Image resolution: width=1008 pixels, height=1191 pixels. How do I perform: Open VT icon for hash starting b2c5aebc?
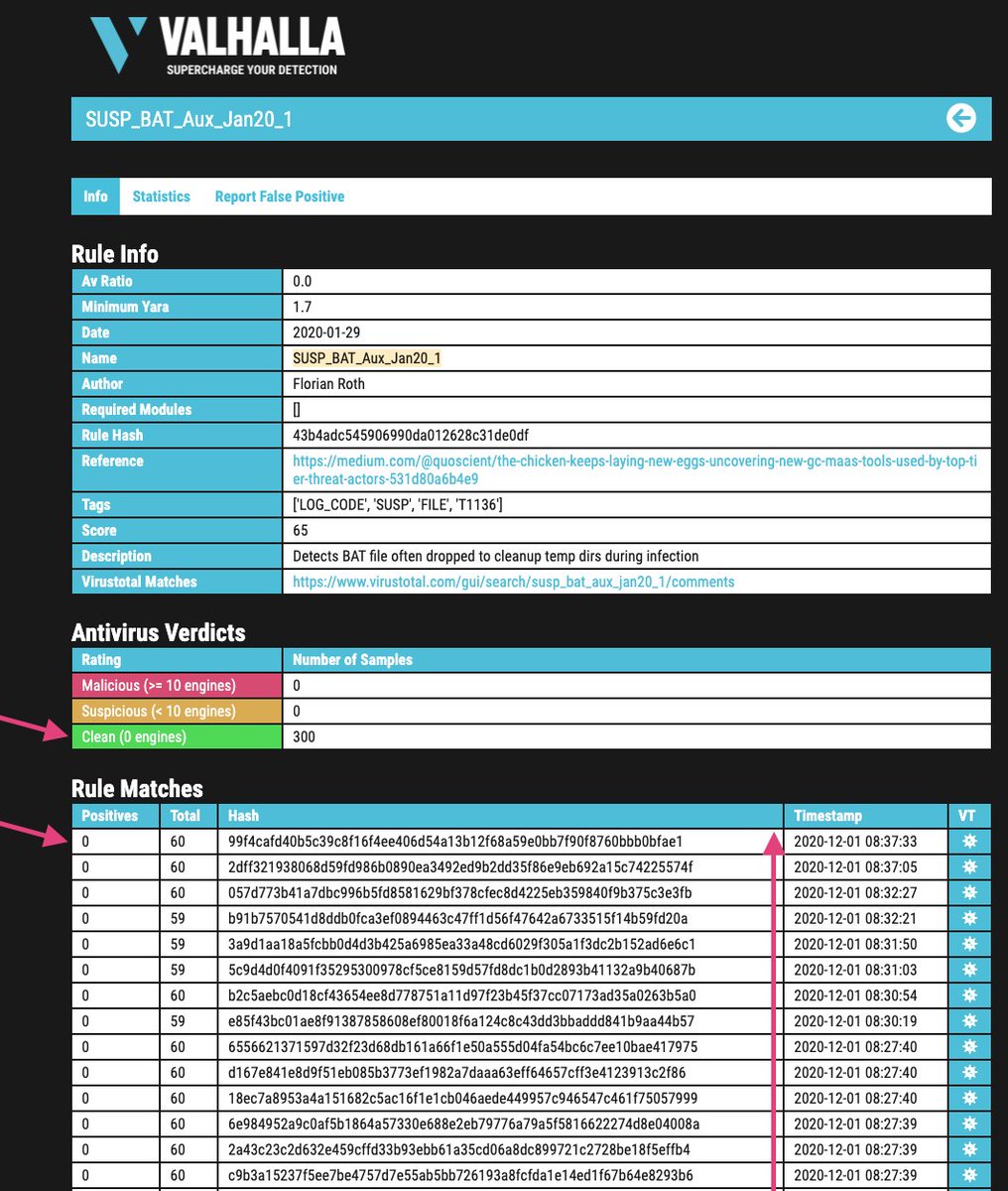[969, 995]
